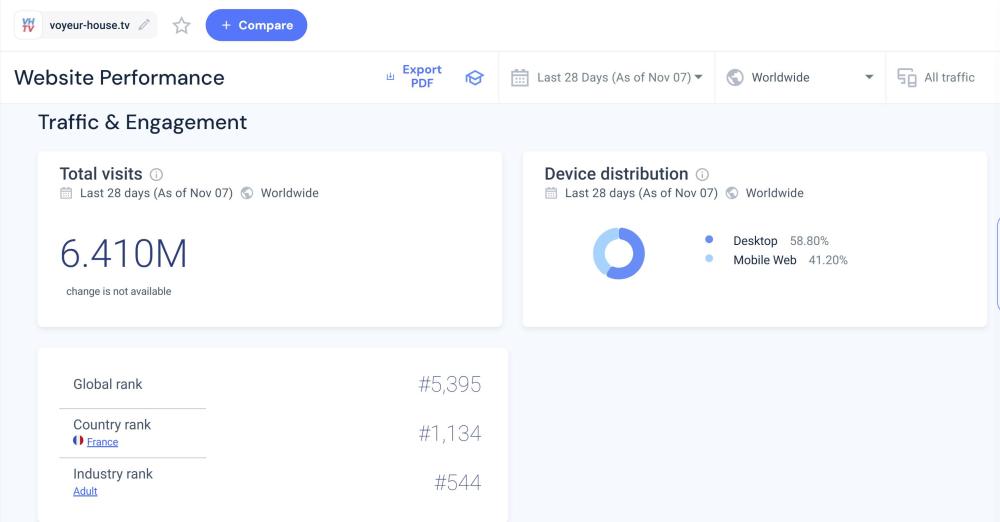Viewport: 1000px width, 522px height.
Task: Open the France country rank link
Action: coord(102,442)
